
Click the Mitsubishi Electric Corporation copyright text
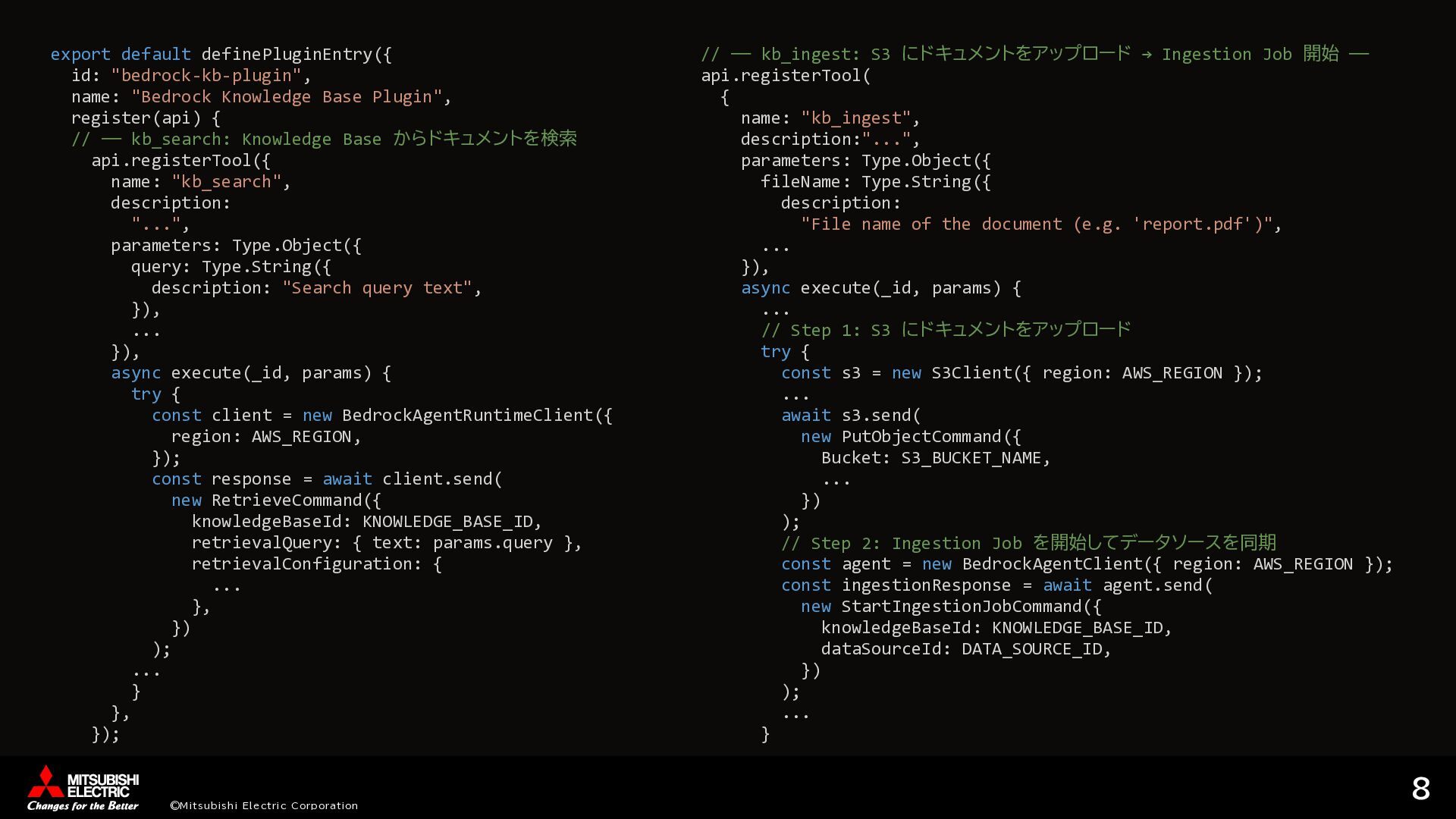tap(264, 805)
